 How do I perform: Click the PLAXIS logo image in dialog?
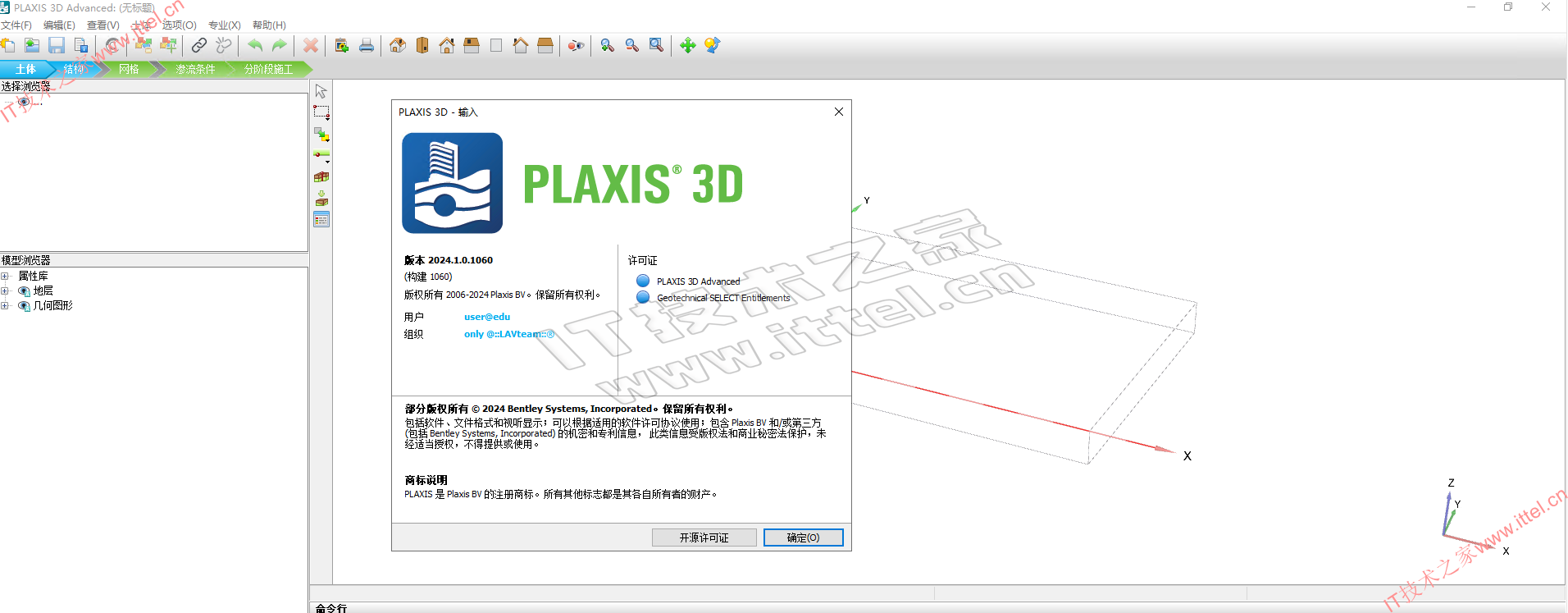[x=453, y=183]
